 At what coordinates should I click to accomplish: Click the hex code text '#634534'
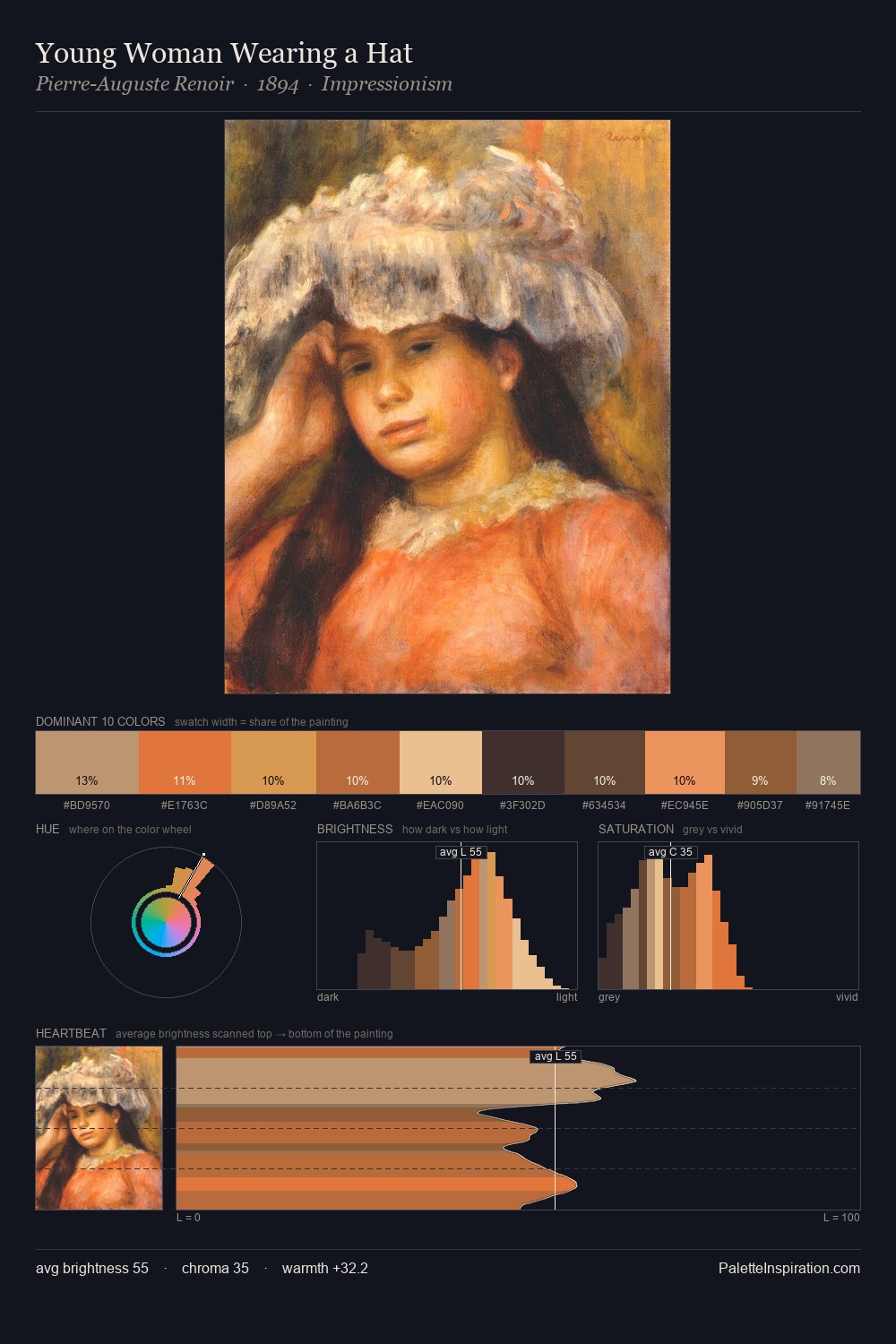[605, 805]
